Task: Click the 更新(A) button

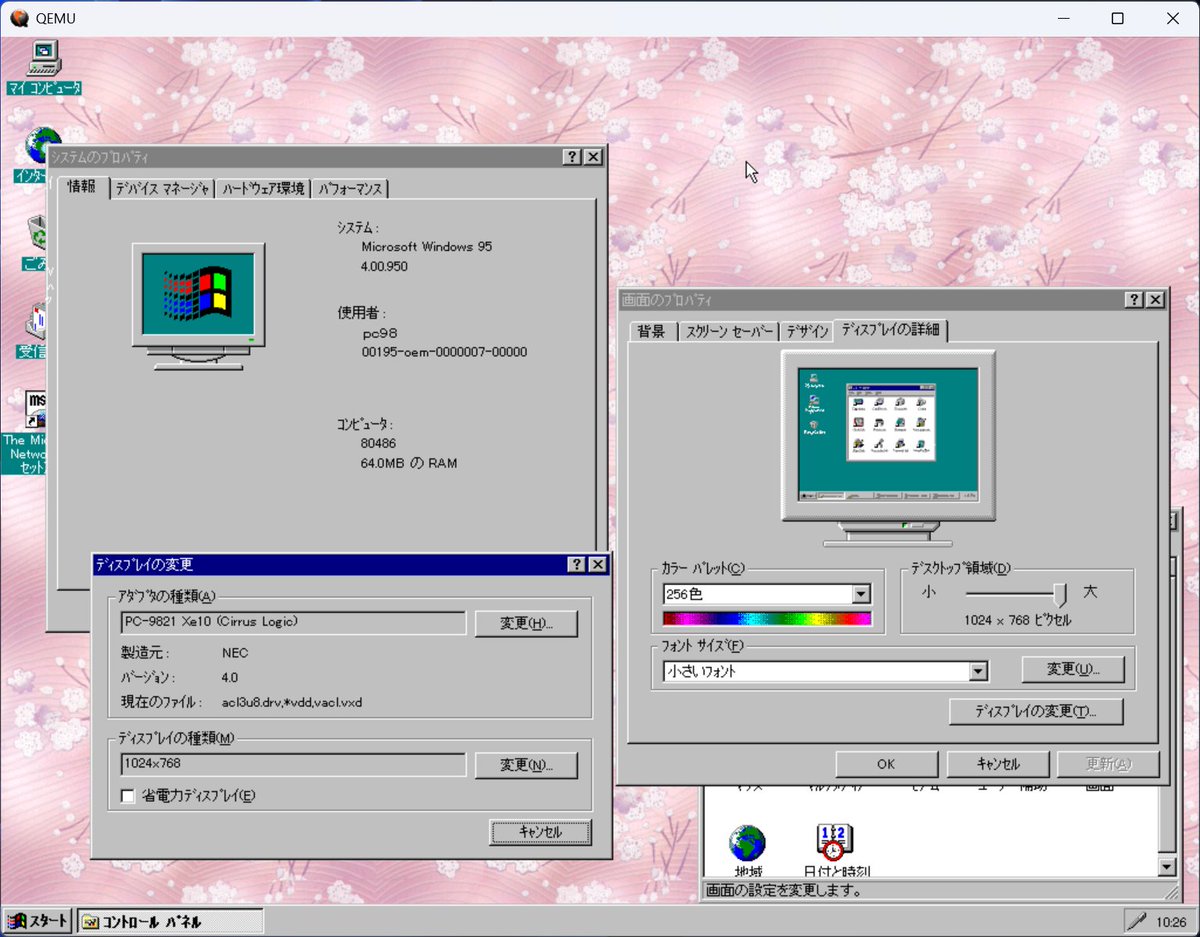Action: point(1108,764)
